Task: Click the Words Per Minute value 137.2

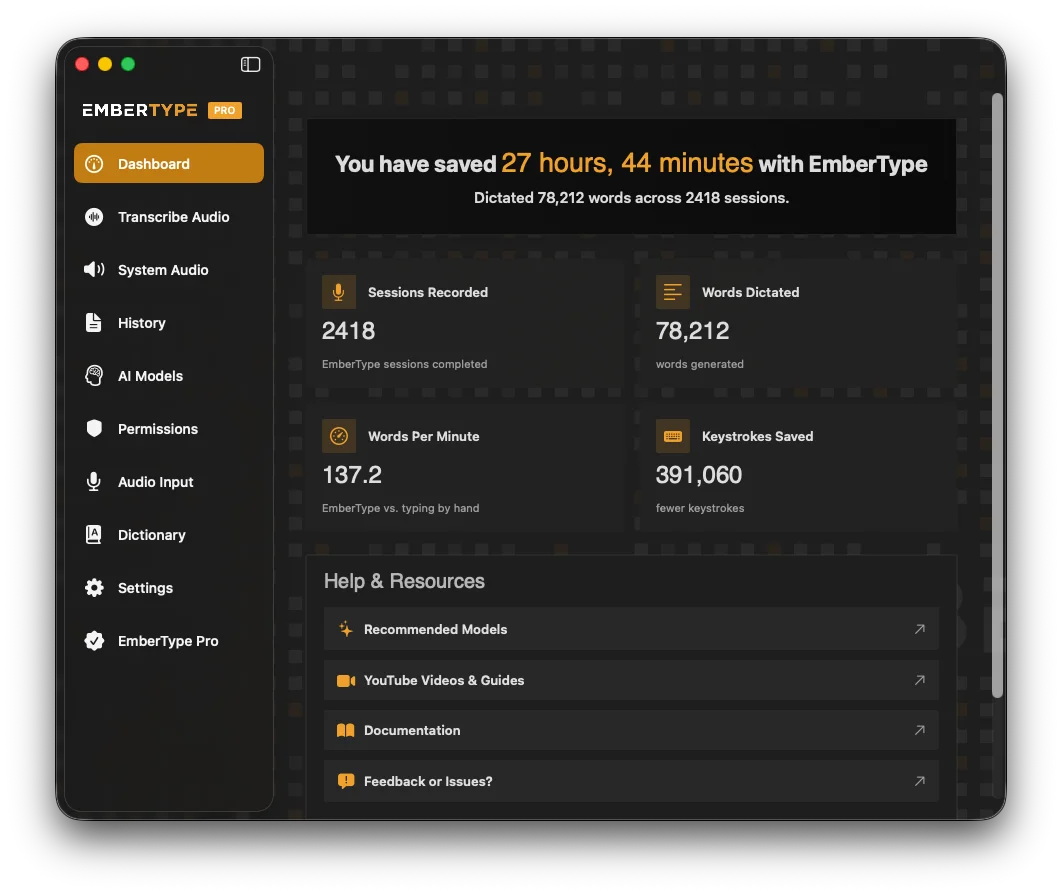Action: 352,474
